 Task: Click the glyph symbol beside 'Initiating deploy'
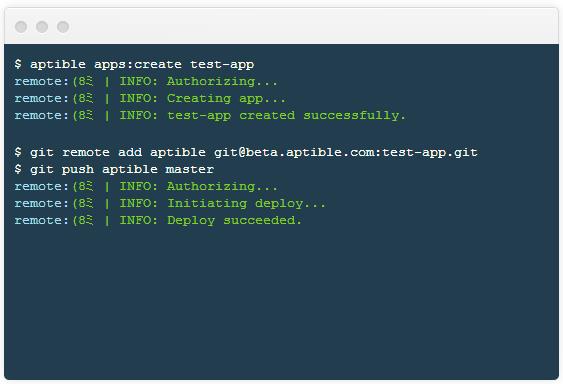(x=83, y=204)
